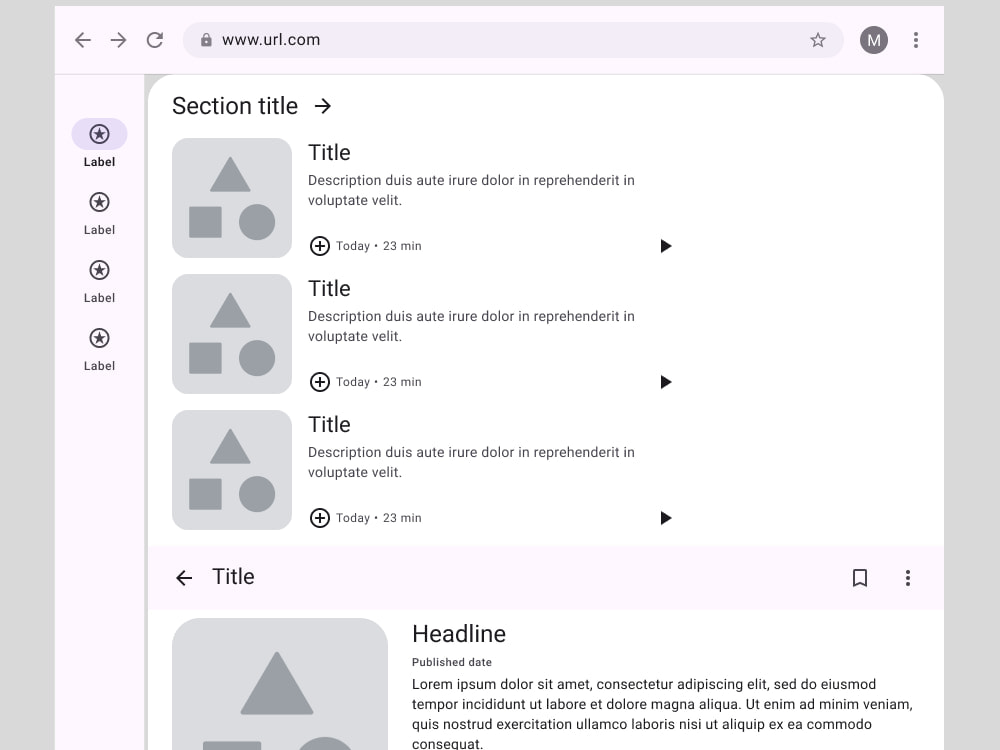Open the second Title item's description link
Image resolution: width=1000 pixels, height=750 pixels.
470,326
